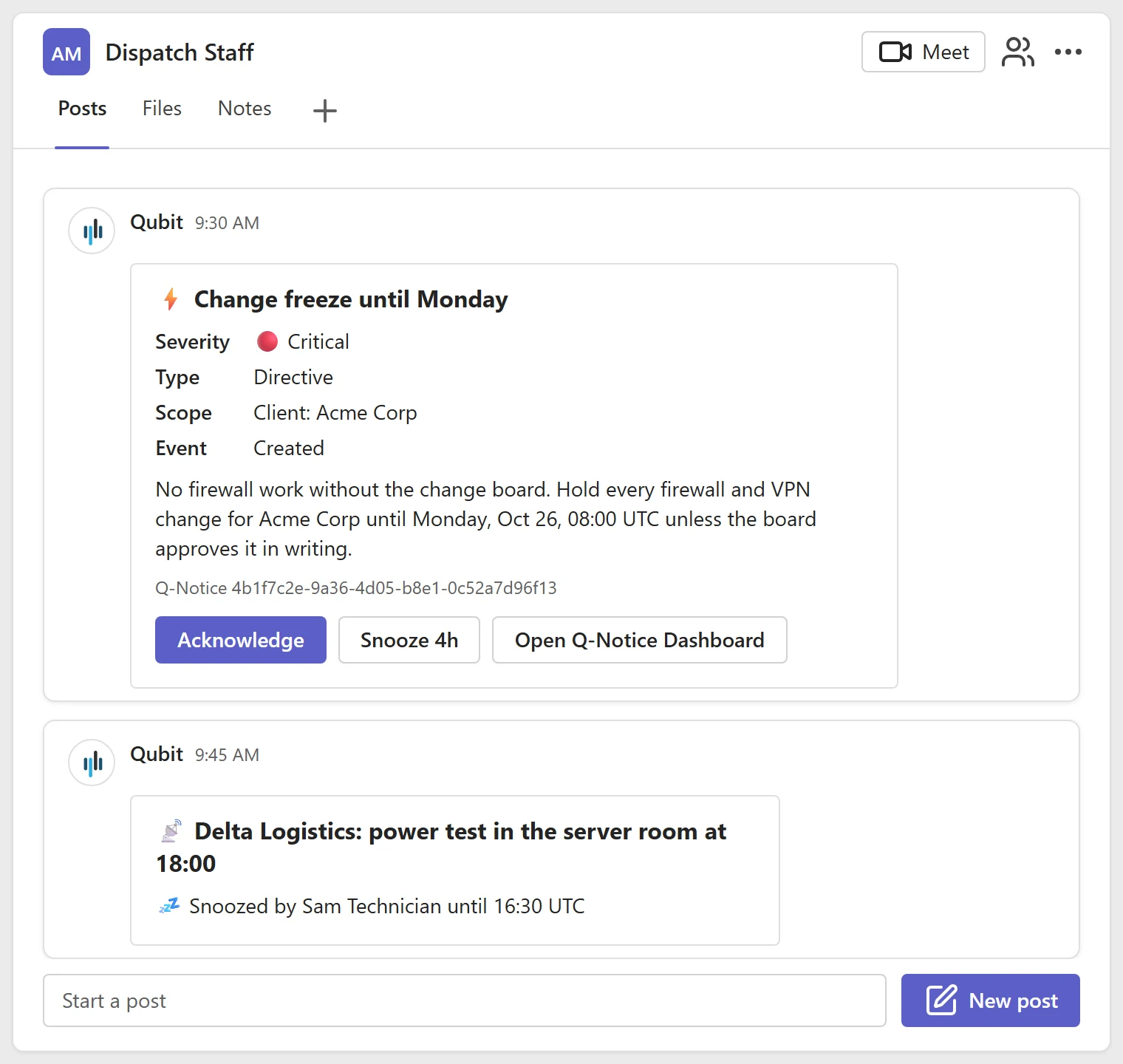Viewport: 1123px width, 1064px height.
Task: Add a new tab with plus icon
Action: point(325,111)
